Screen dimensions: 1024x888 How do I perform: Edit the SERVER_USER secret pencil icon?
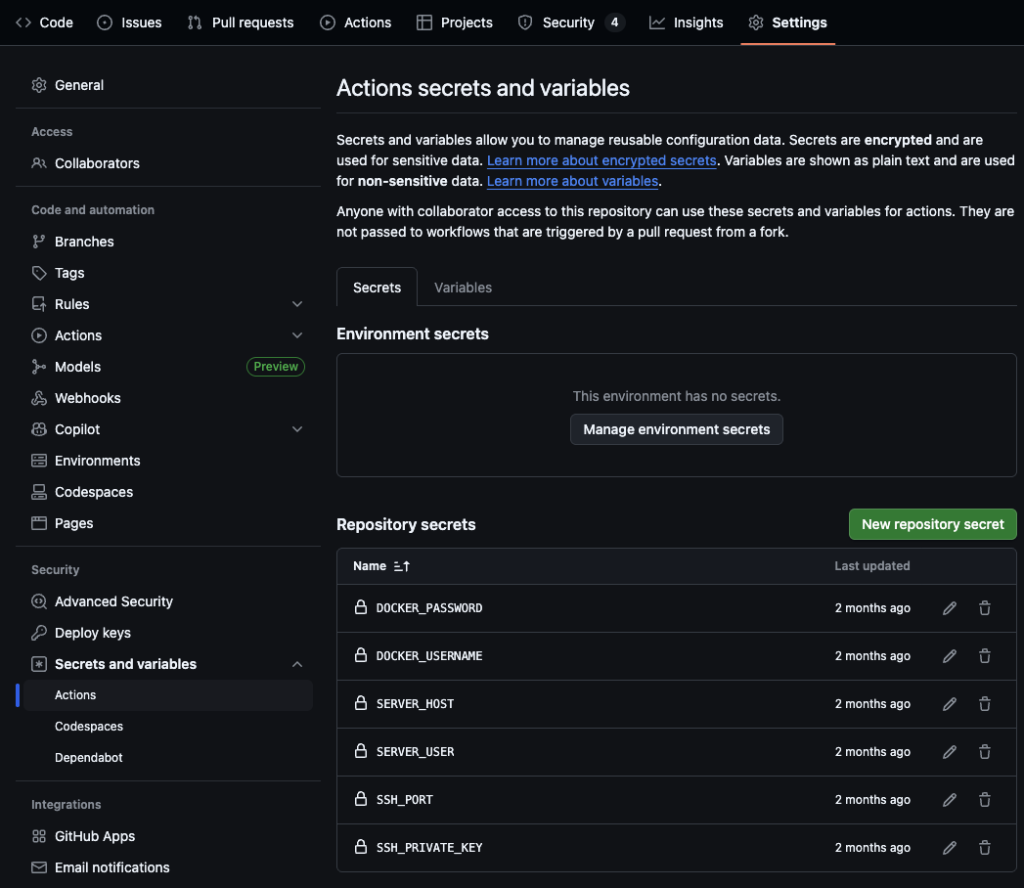pos(950,752)
